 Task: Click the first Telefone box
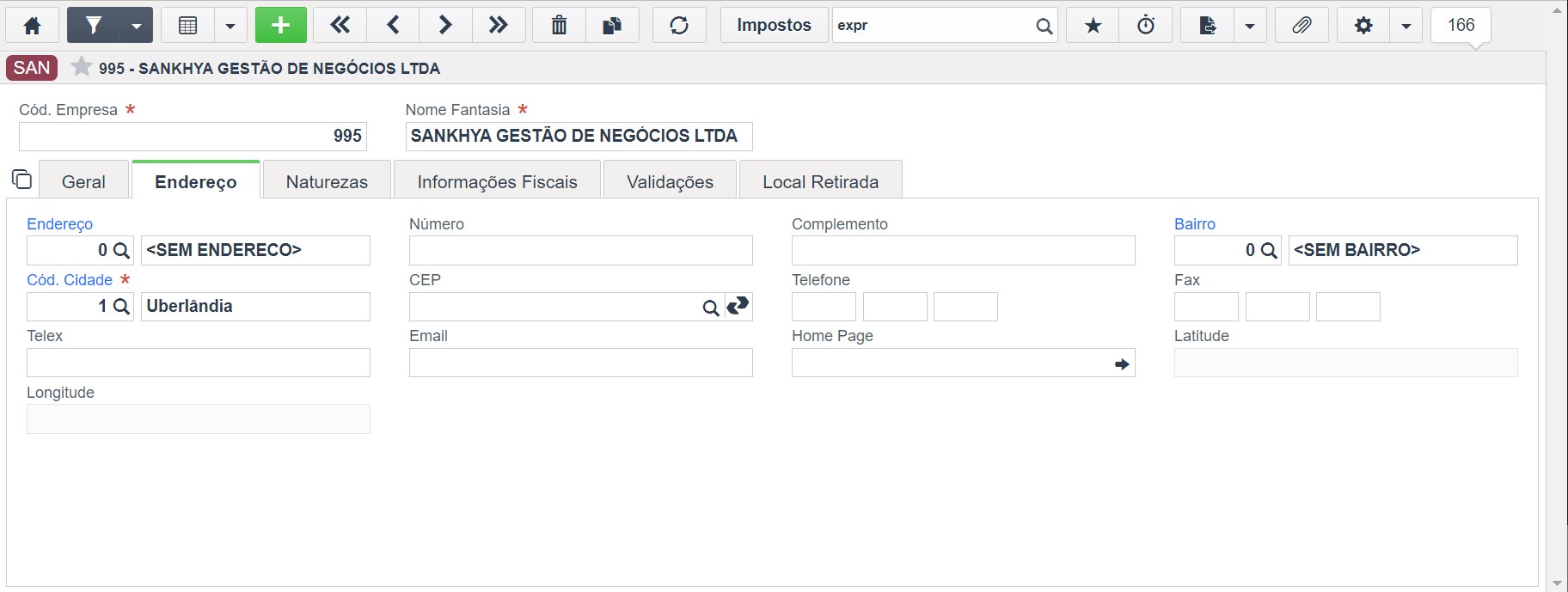click(x=824, y=307)
